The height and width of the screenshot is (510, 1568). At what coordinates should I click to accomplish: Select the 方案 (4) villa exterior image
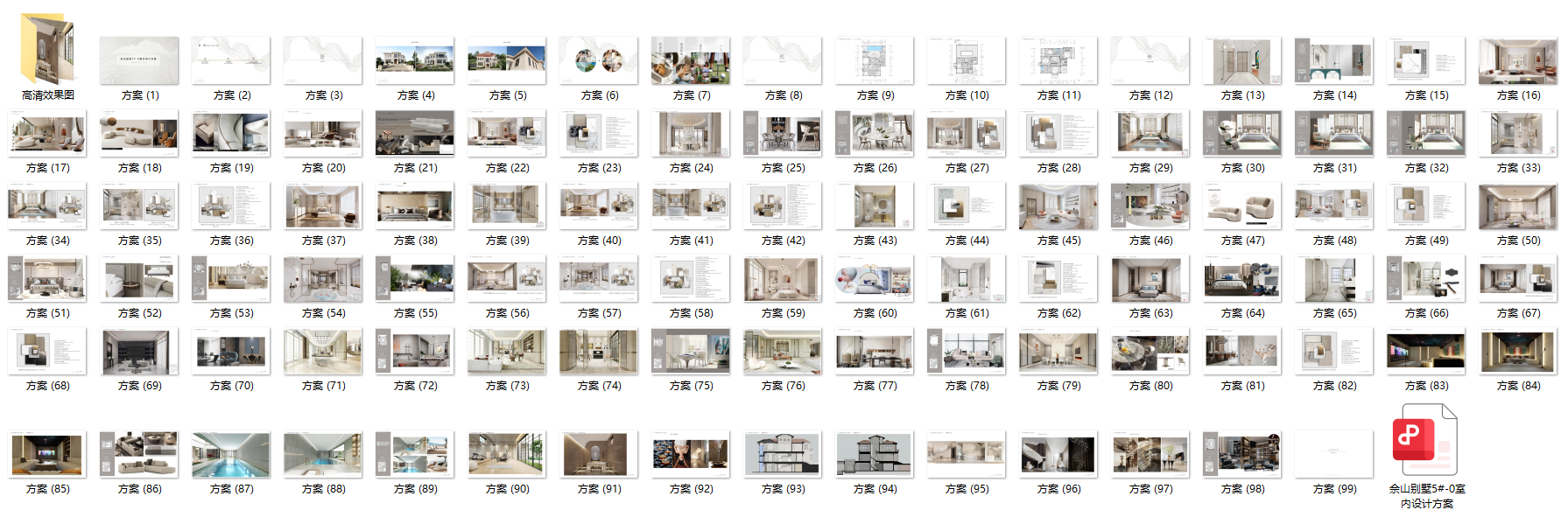[x=415, y=60]
